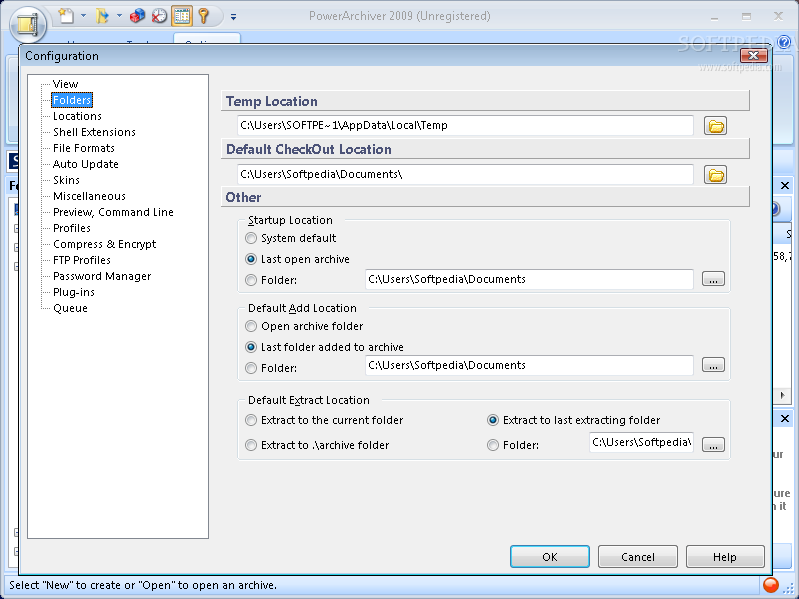Click the New archive icon in quick toolbar

(66, 16)
